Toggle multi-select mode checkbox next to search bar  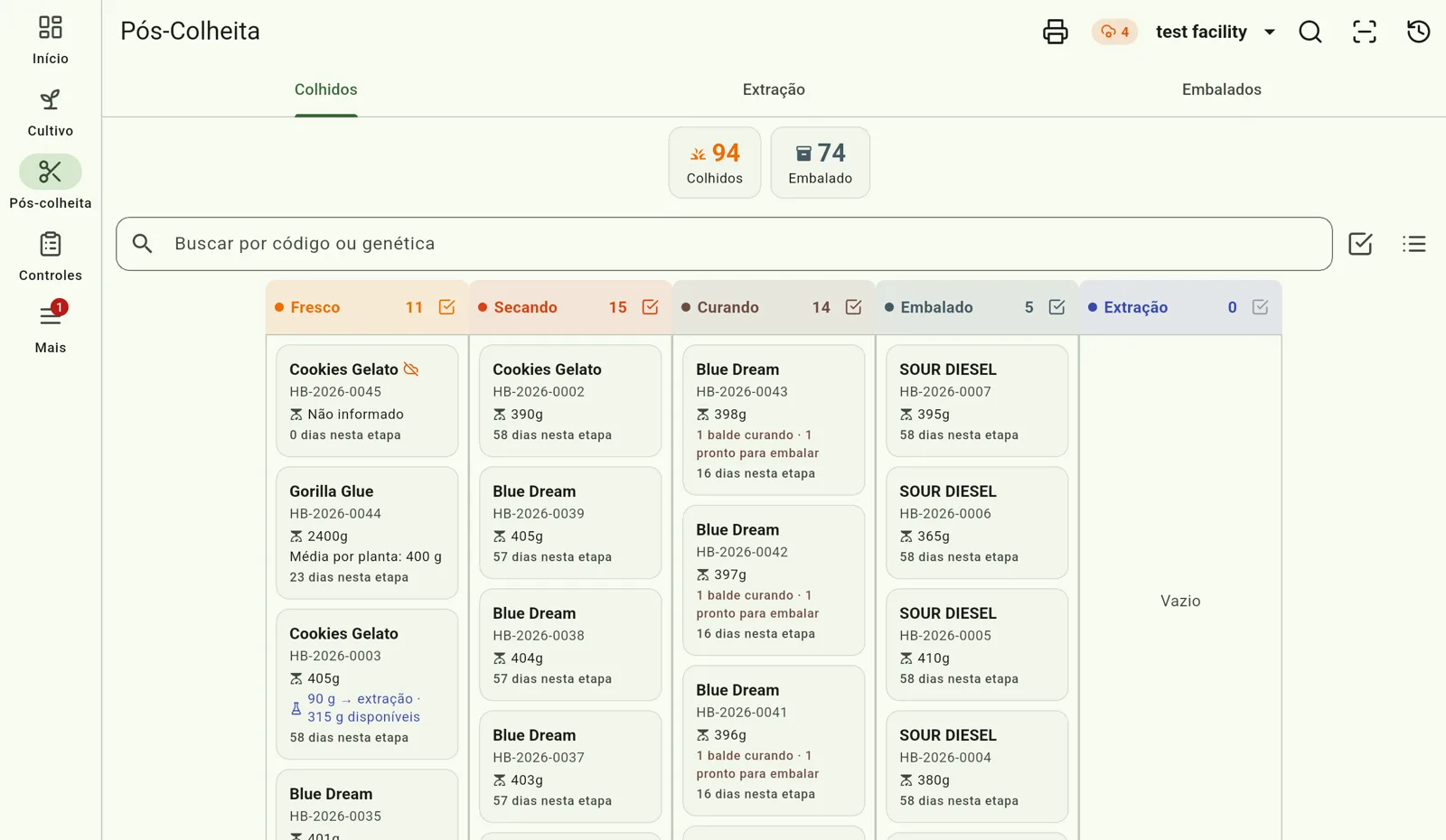pos(1360,244)
